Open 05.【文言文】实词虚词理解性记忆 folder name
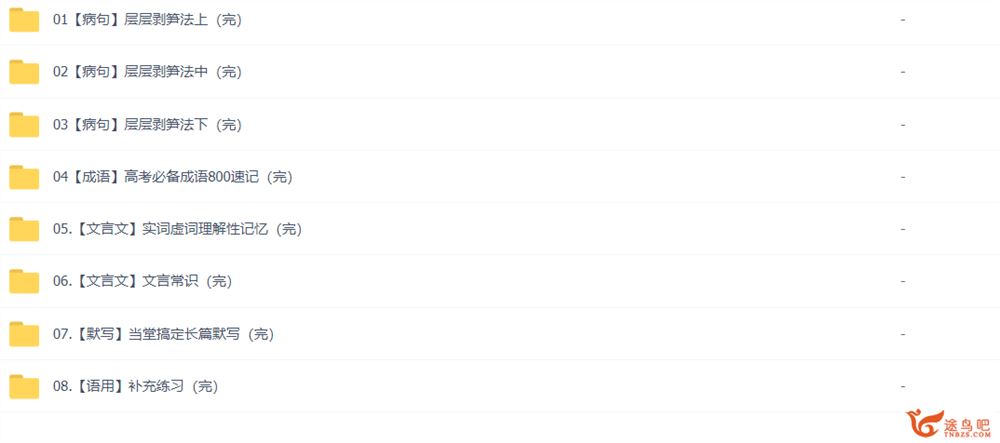1000x443 pixels. click(x=177, y=229)
